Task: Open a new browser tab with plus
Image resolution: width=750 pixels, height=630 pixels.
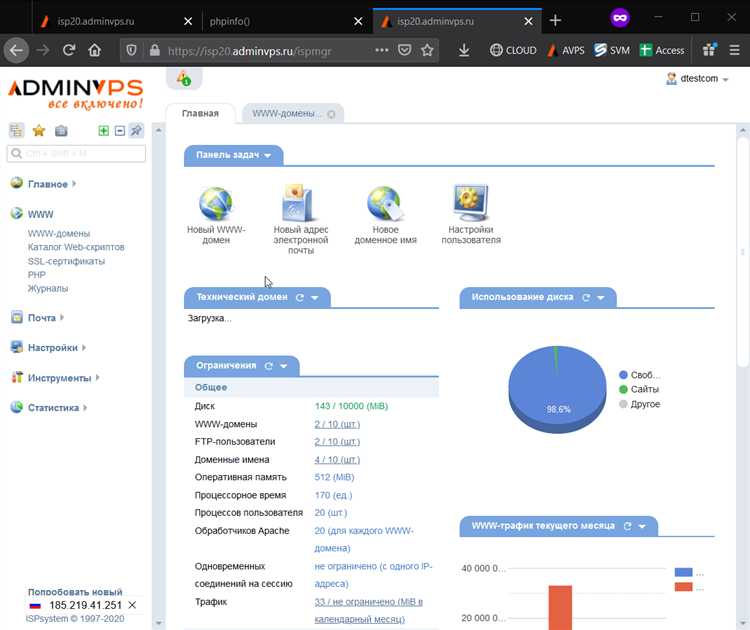Action: pyautogui.click(x=555, y=21)
